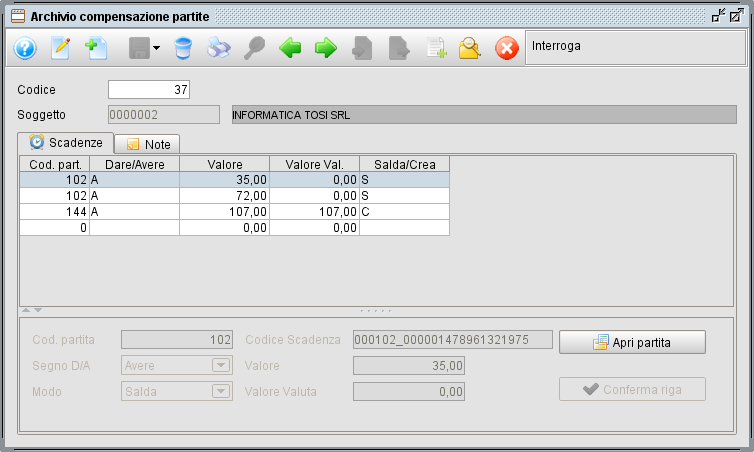Switch to the Scadenze tab

(66, 143)
